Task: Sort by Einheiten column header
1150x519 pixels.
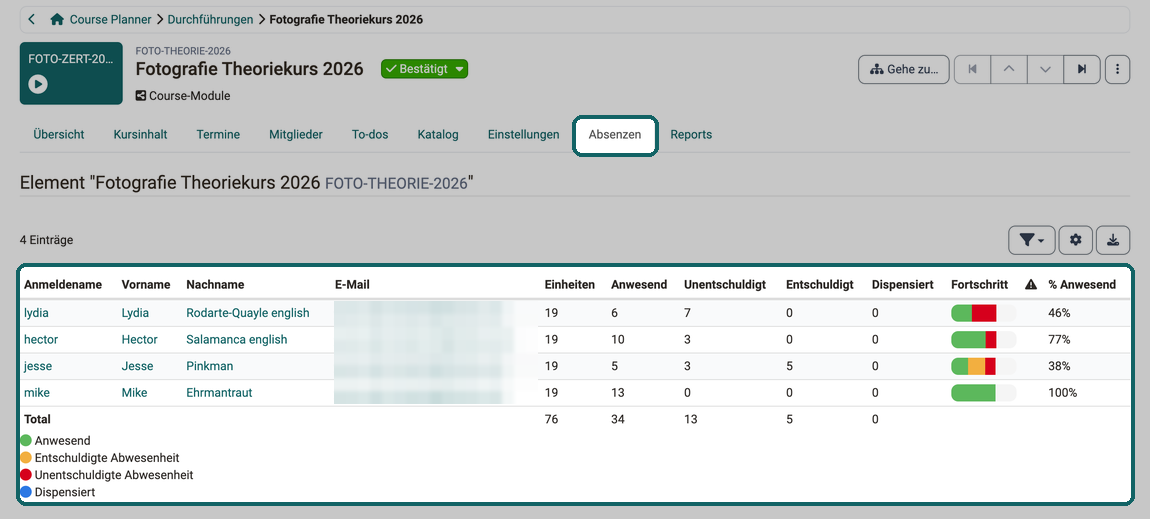Action: pyautogui.click(x=570, y=284)
